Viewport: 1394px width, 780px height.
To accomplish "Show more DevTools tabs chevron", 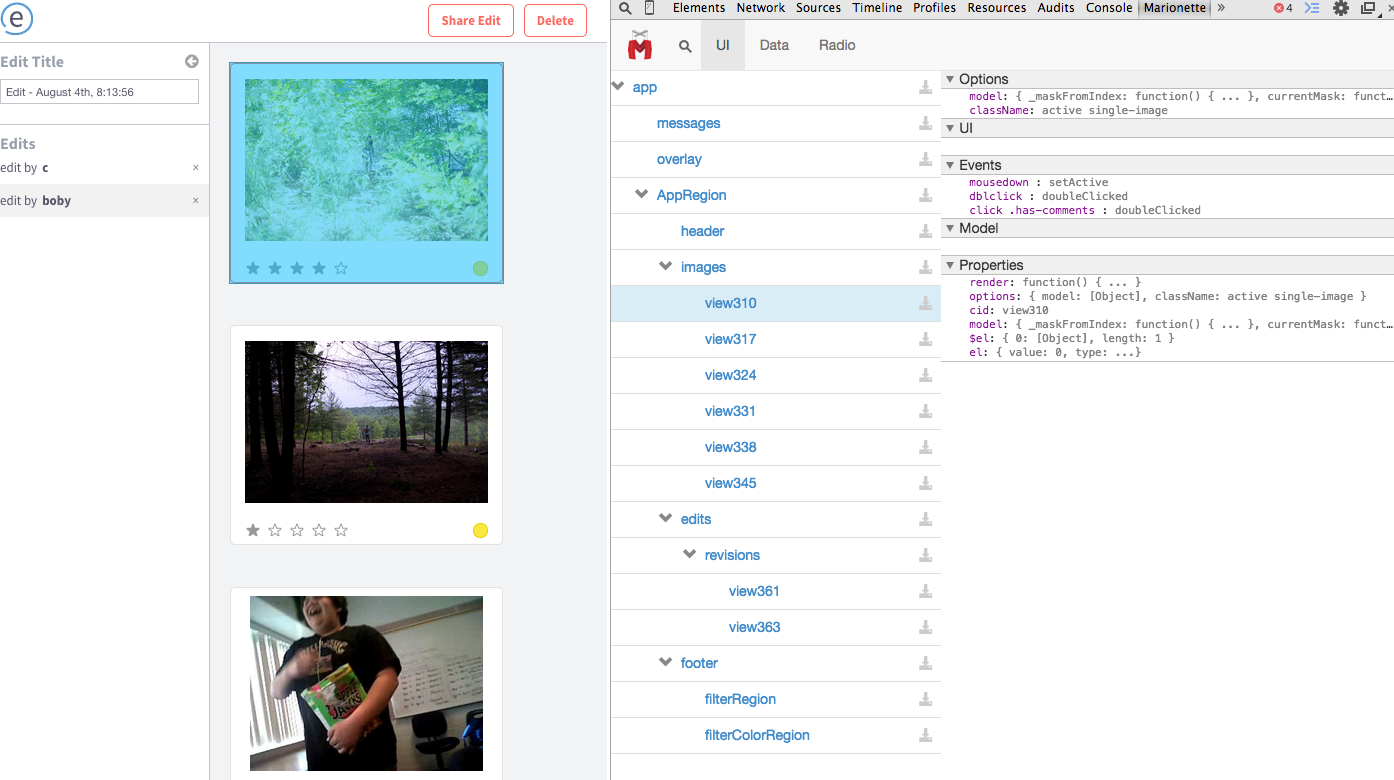I will (1221, 8).
